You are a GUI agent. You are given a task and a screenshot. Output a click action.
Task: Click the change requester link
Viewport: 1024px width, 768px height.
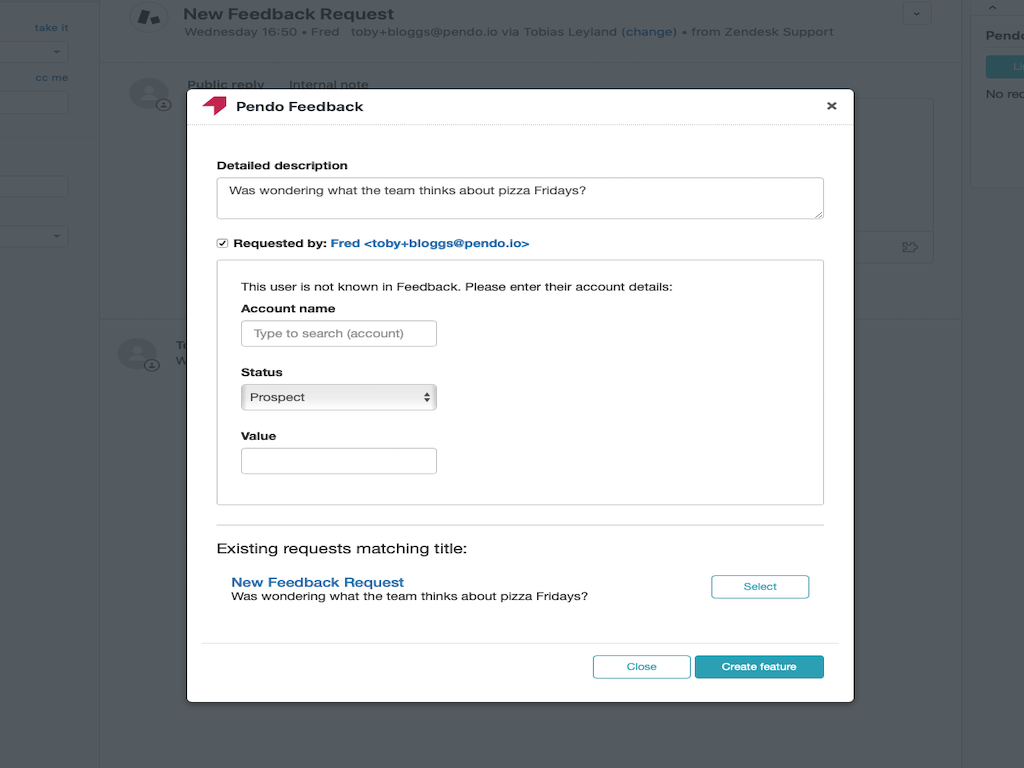[649, 32]
